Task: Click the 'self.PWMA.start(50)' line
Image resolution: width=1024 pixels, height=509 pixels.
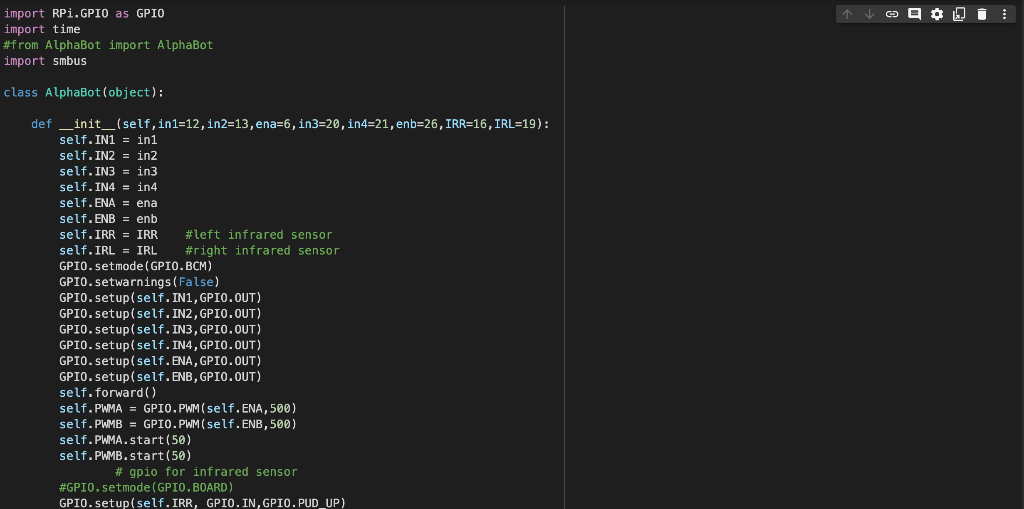Action: tap(125, 440)
